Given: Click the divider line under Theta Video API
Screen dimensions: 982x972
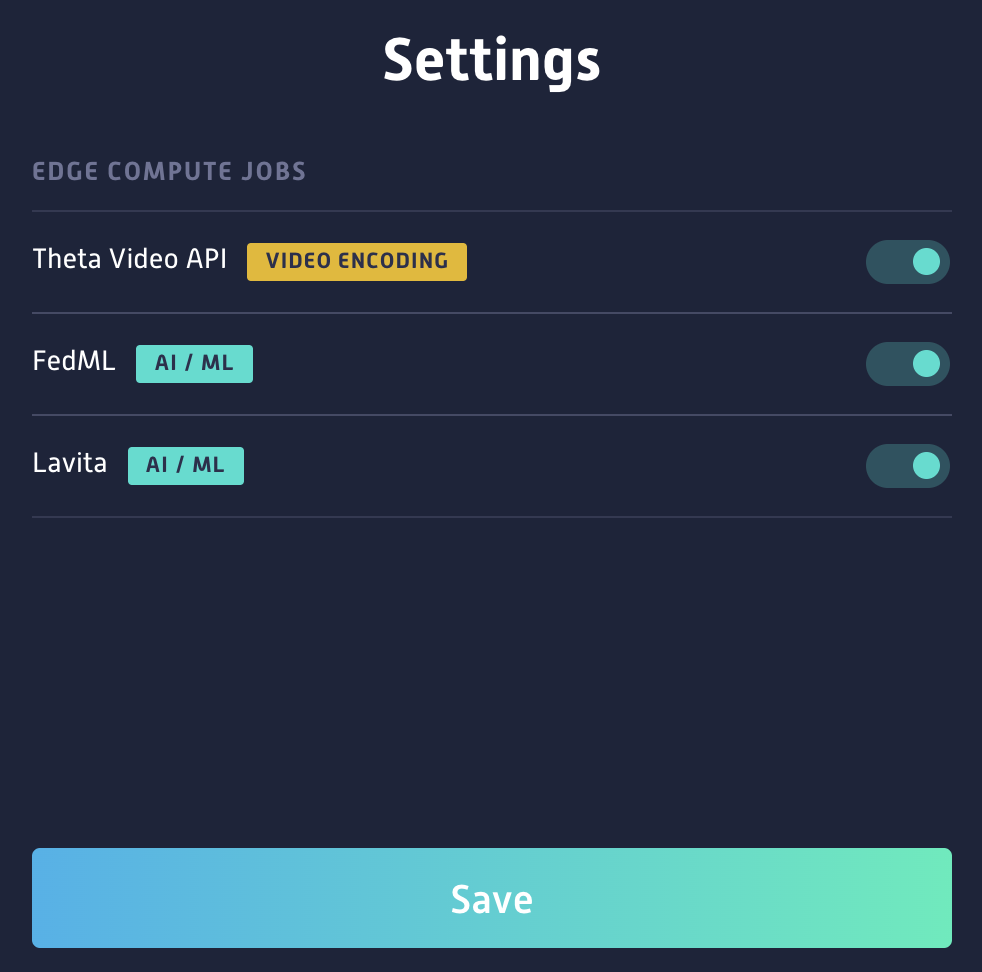Looking at the screenshot, I should [491, 313].
